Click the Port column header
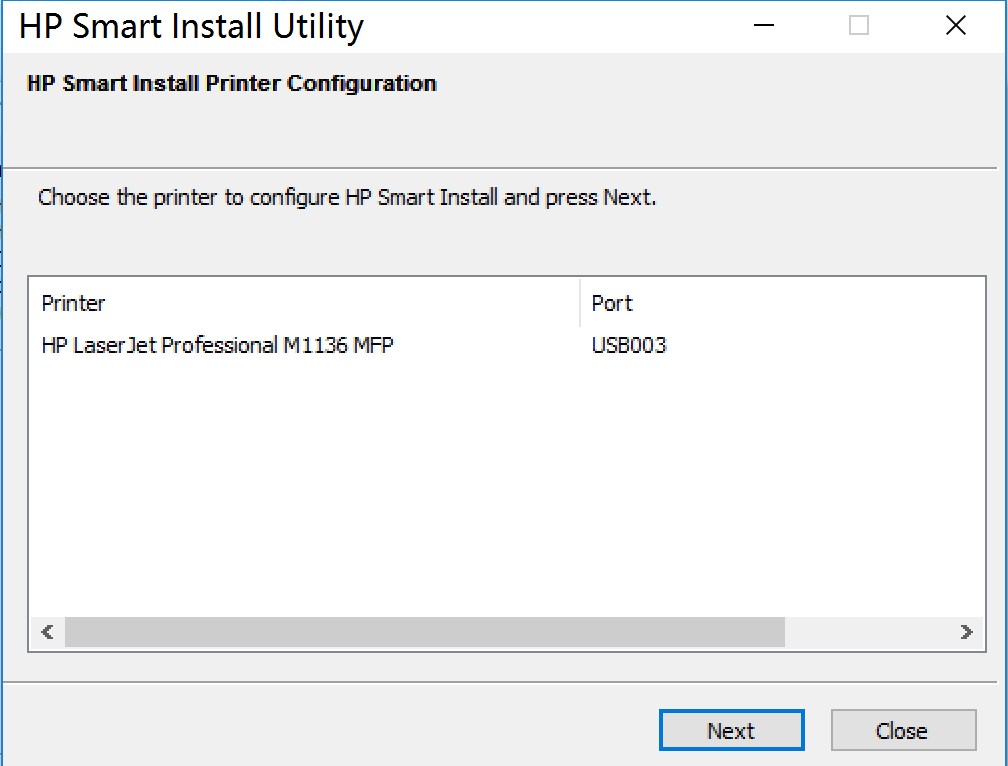The height and width of the screenshot is (766, 1008). click(782, 303)
